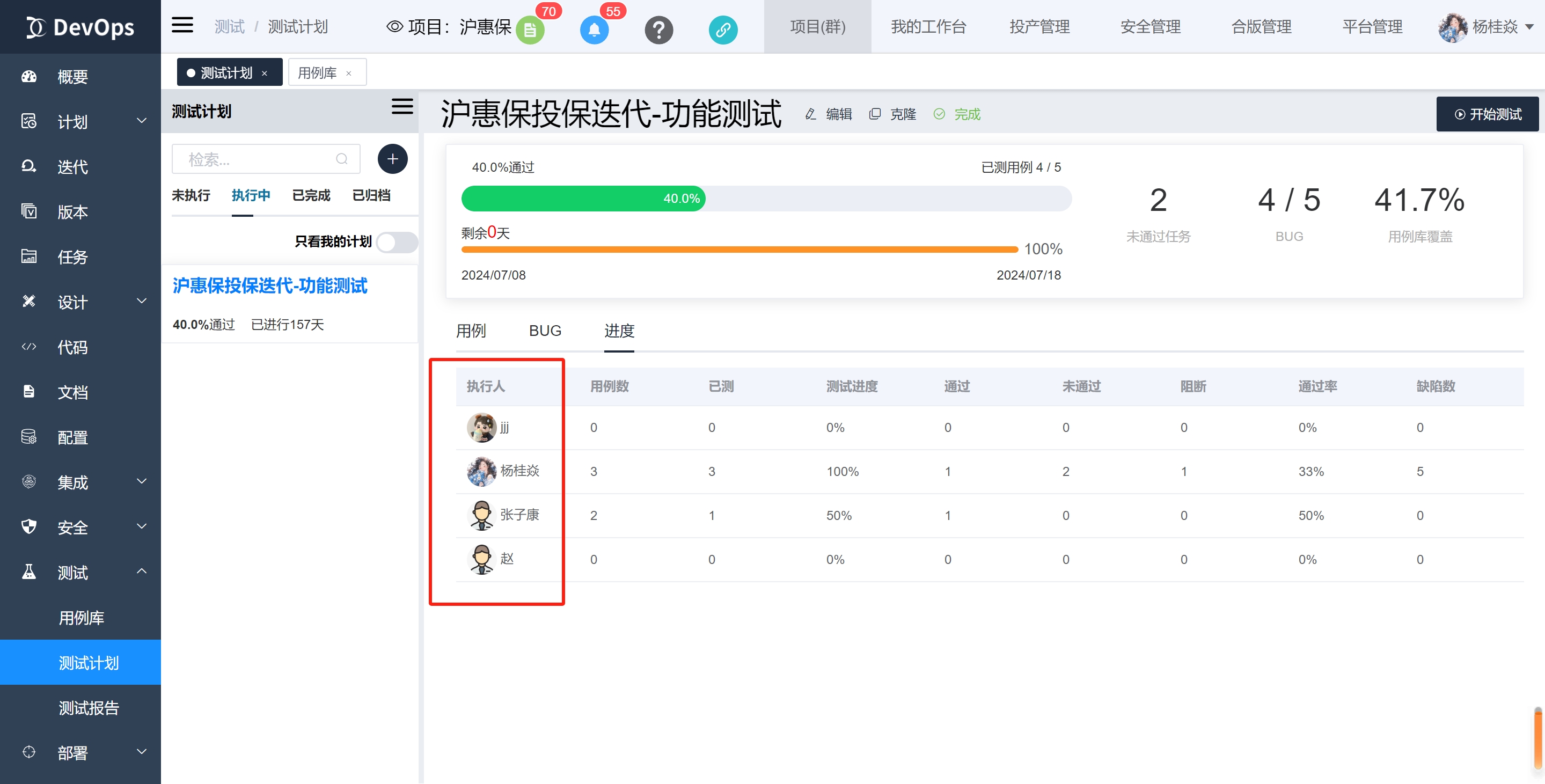Click the green document icon with badge
The width and height of the screenshot is (1545, 784).
530,30
